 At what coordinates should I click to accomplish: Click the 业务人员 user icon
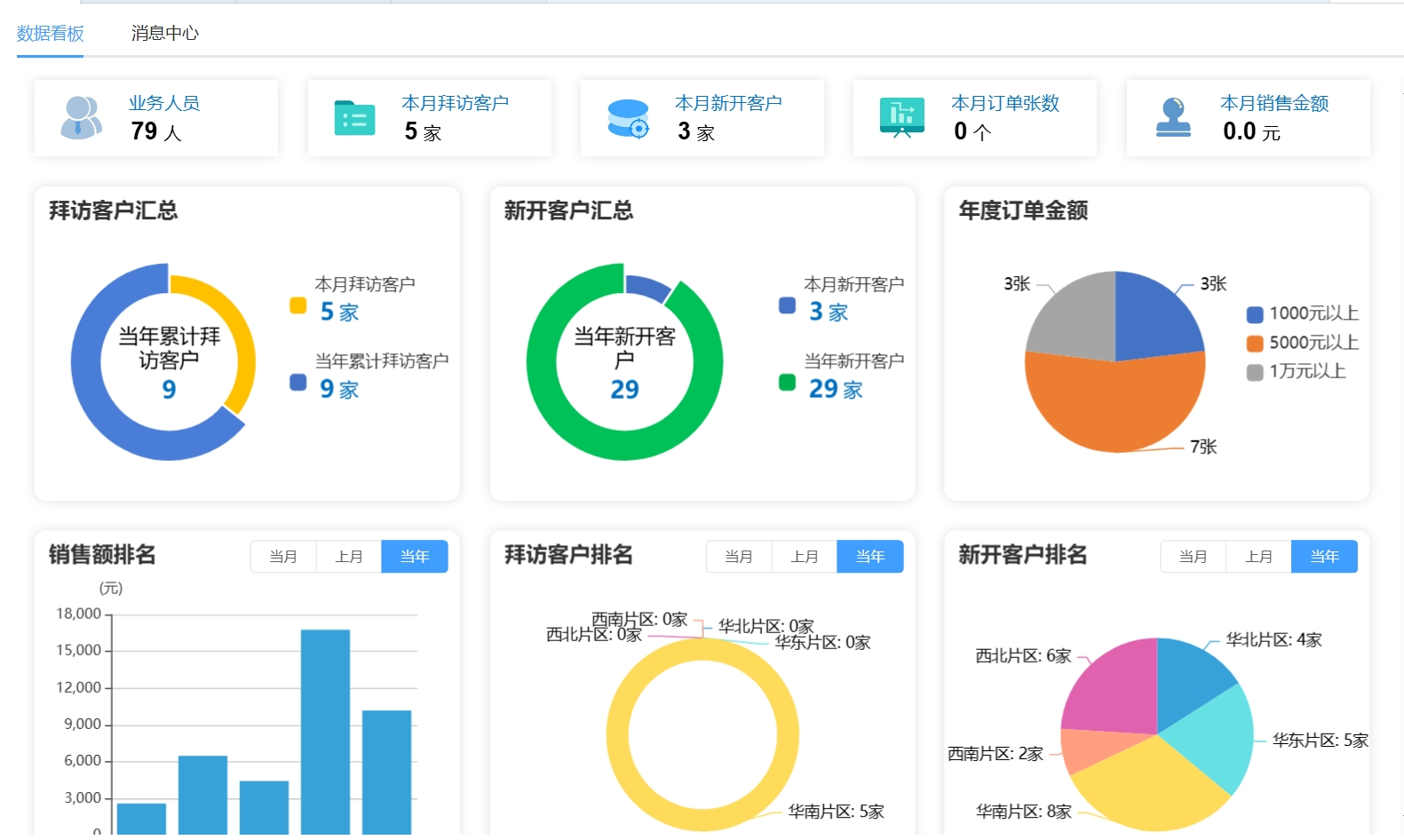point(81,117)
